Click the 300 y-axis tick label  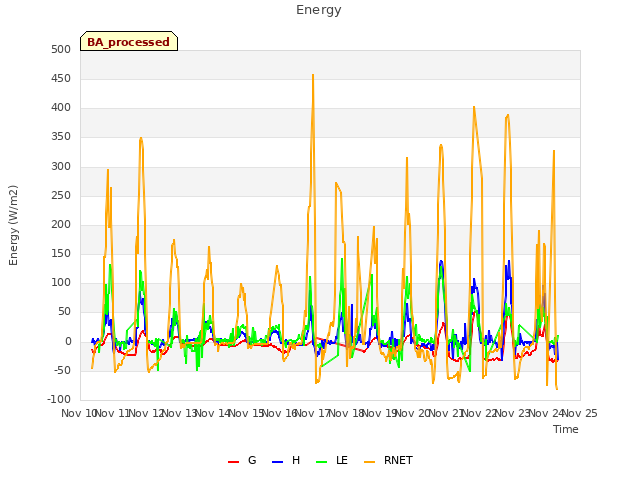pyautogui.click(x=61, y=166)
